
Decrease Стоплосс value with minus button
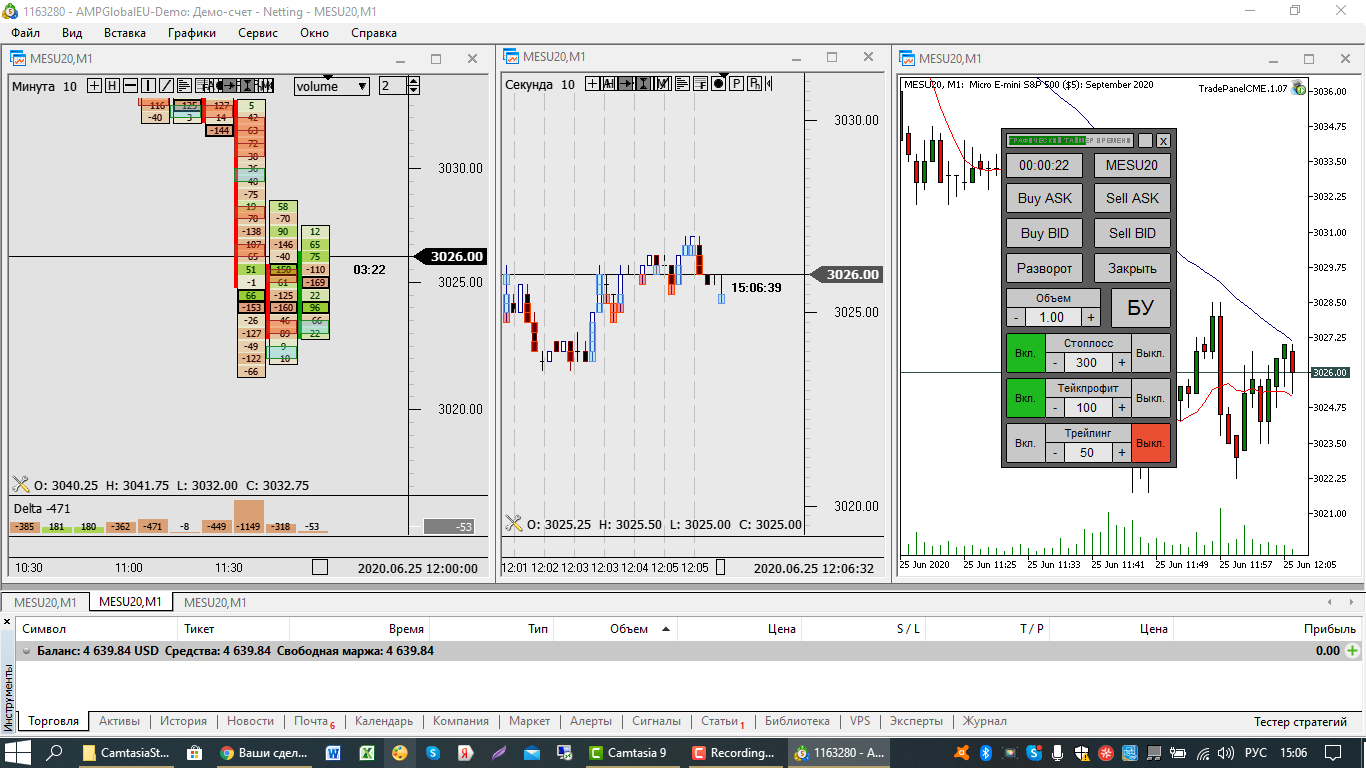tap(1054, 362)
